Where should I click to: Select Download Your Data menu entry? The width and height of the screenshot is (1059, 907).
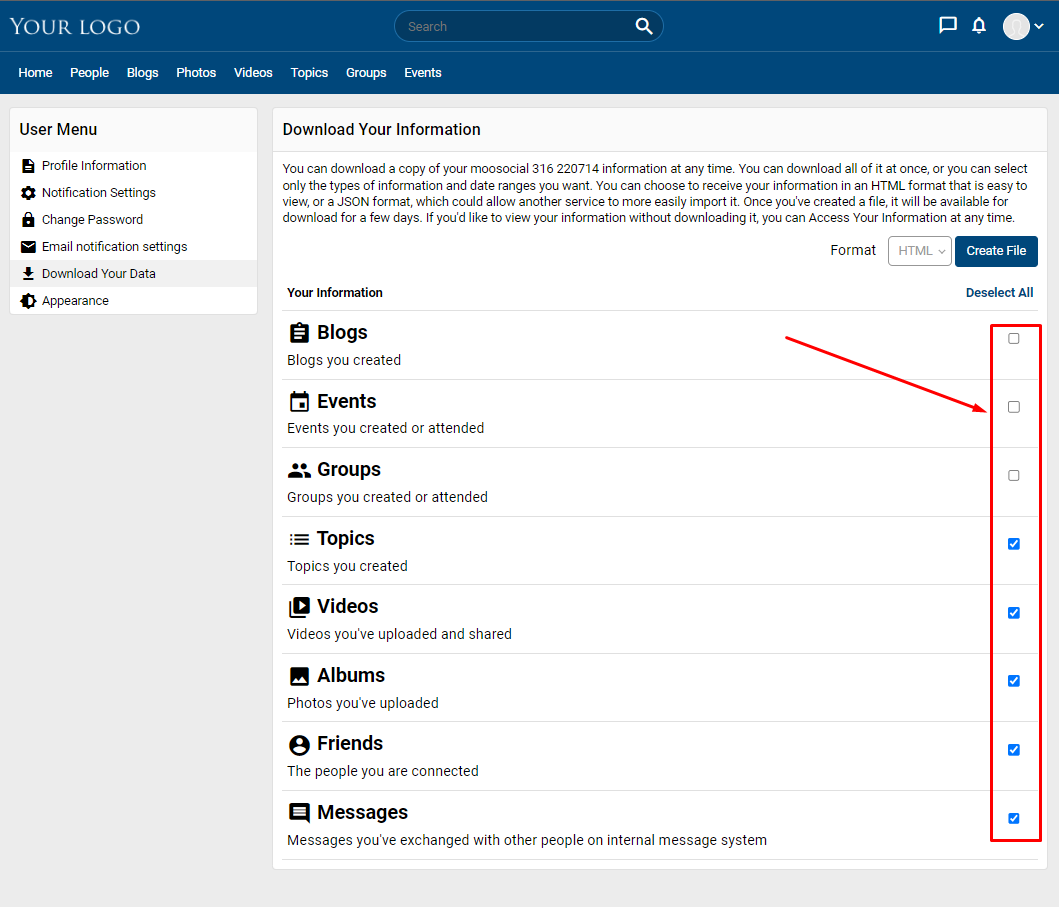(x=134, y=274)
